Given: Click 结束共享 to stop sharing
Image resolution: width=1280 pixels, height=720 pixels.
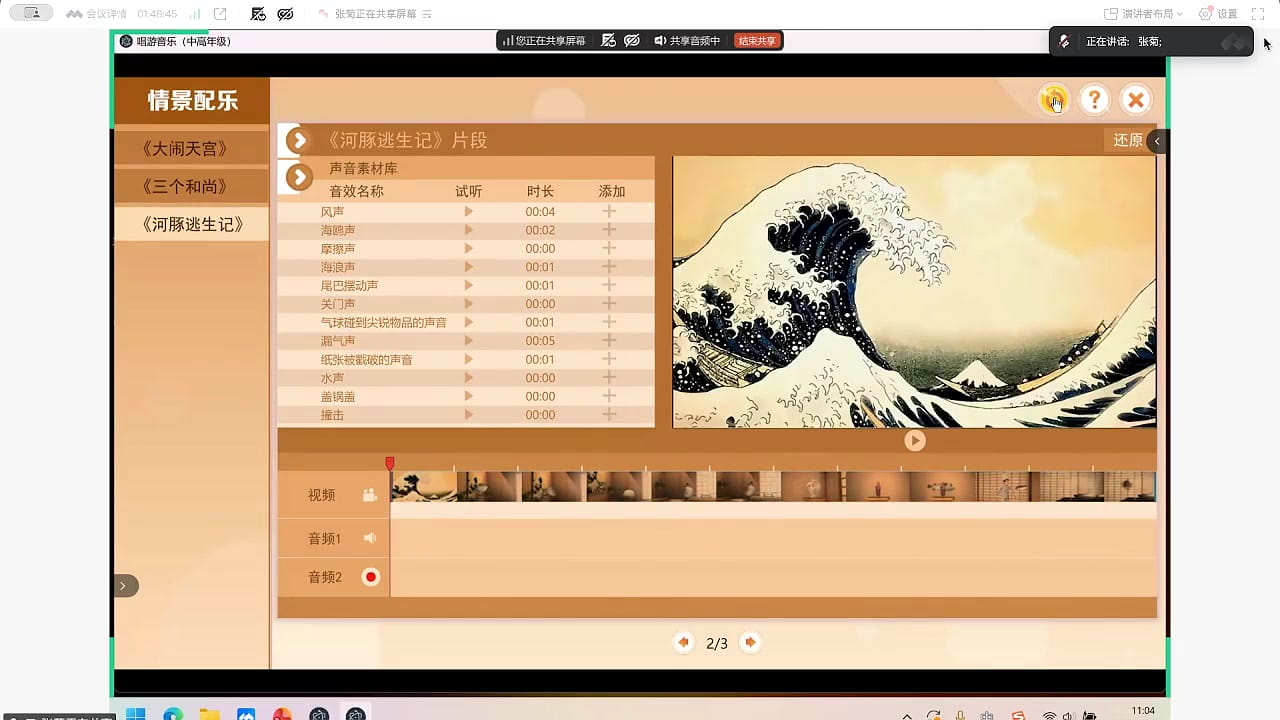Looking at the screenshot, I should pyautogui.click(x=757, y=41).
